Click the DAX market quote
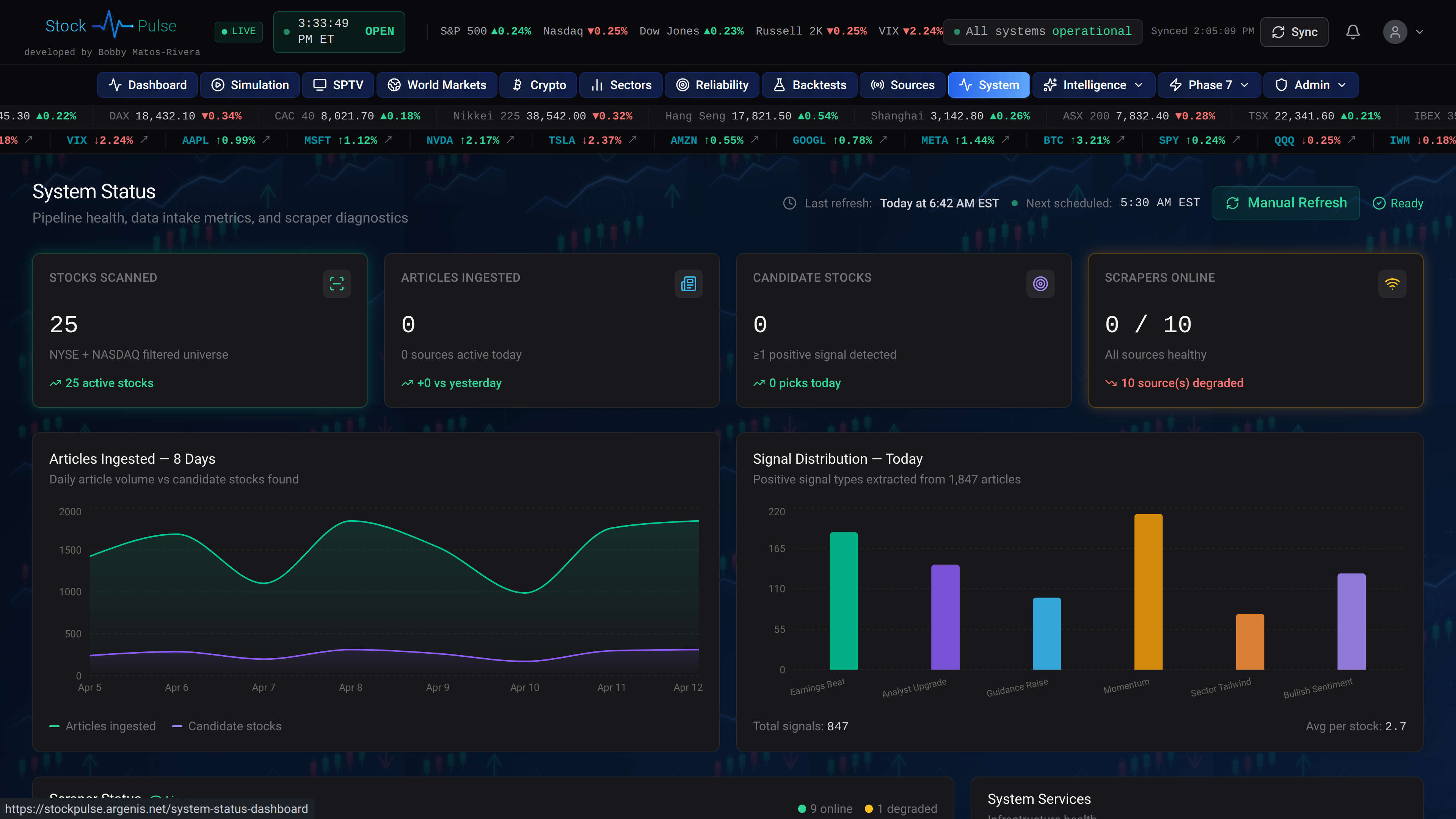Screen dimensions: 1456x819 [175, 116]
